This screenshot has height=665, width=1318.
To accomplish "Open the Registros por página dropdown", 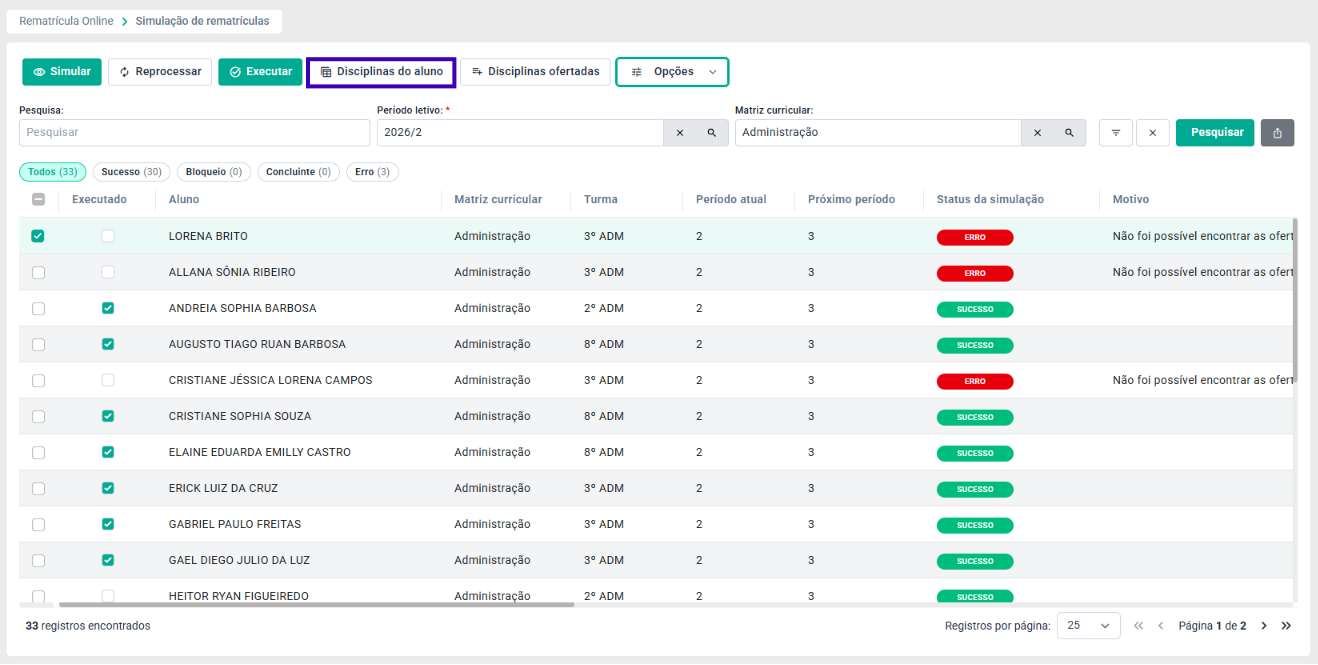I will 1089,626.
